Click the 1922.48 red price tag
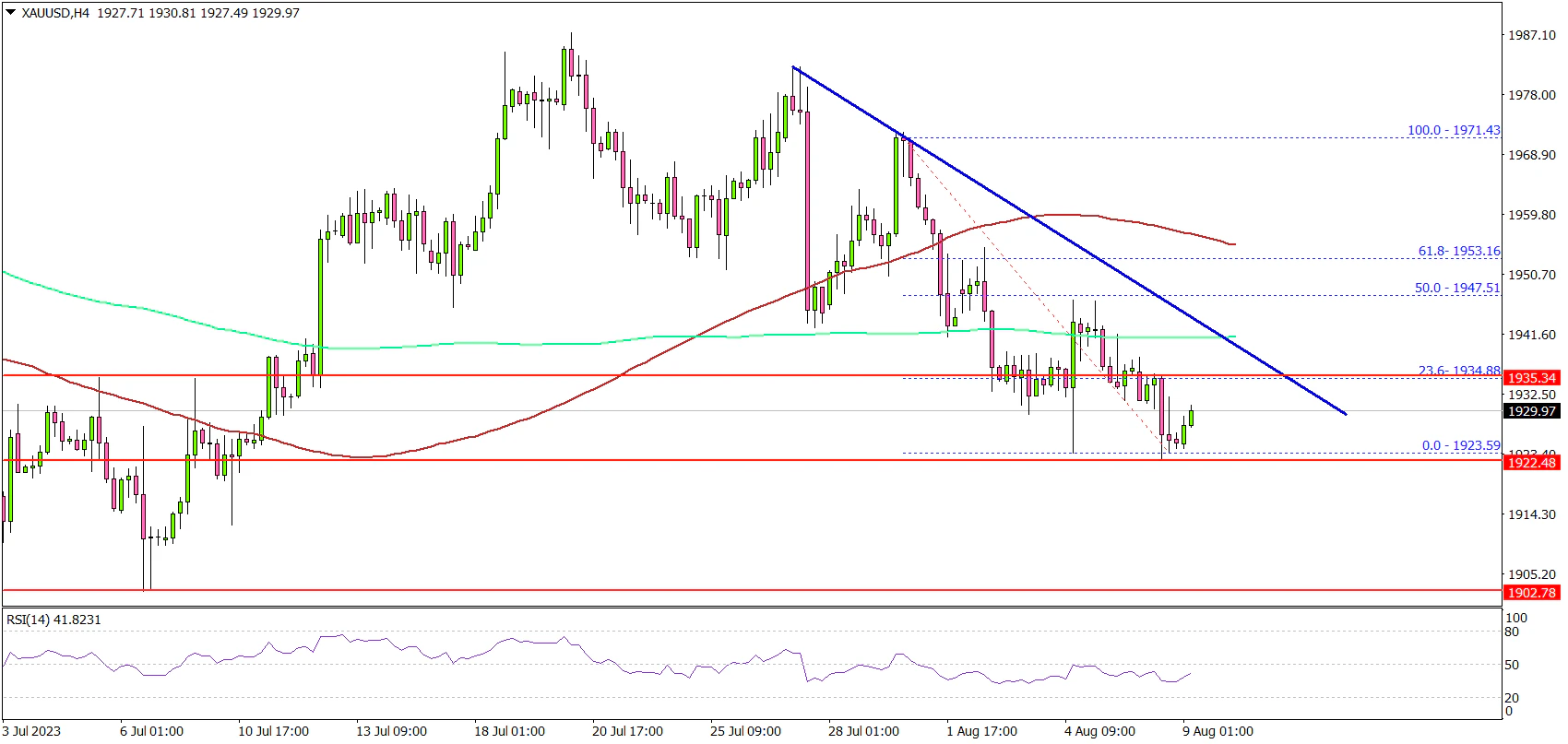This screenshot has width=1568, height=744. coord(1531,463)
